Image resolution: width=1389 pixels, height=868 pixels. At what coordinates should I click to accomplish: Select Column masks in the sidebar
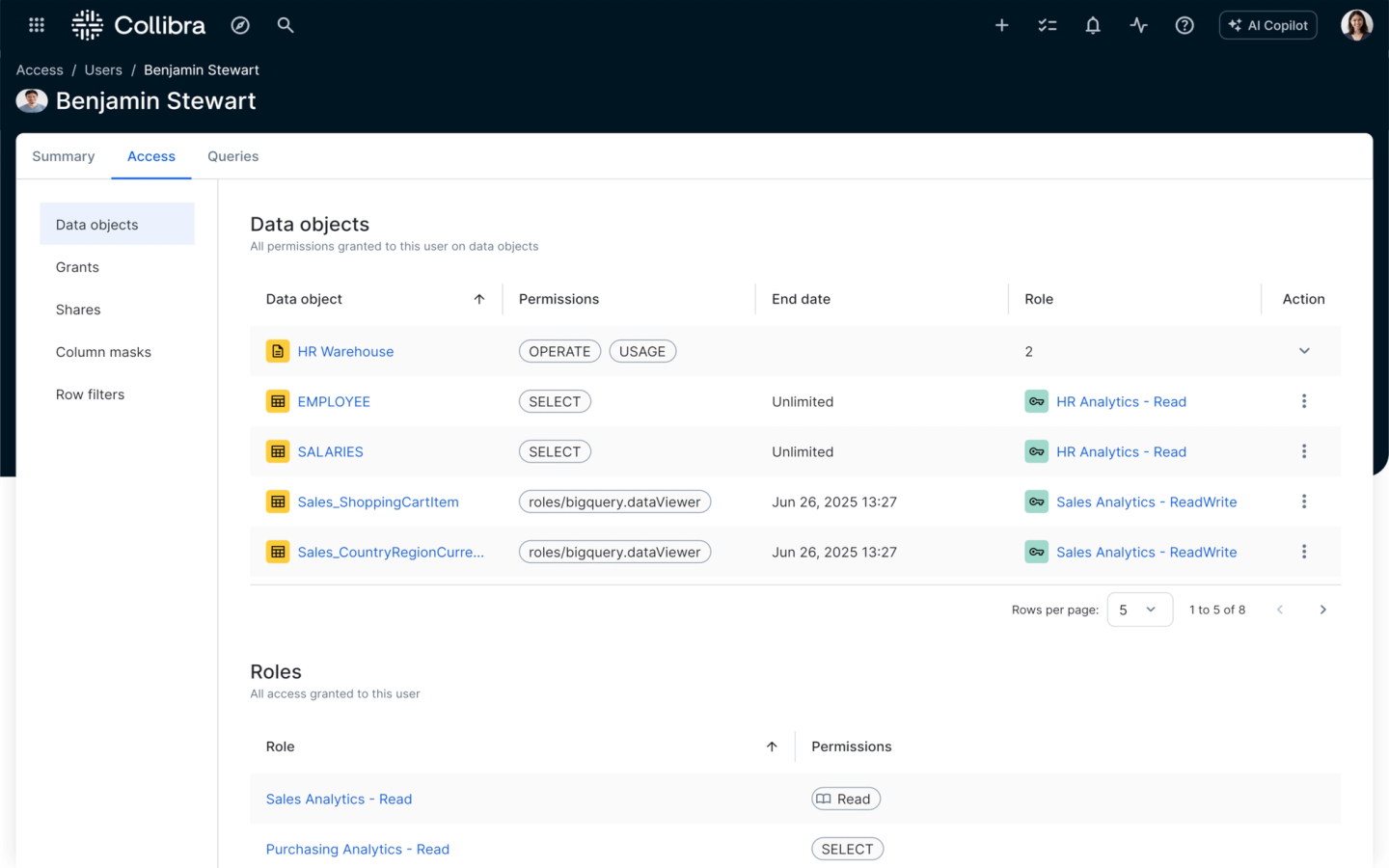point(103,352)
